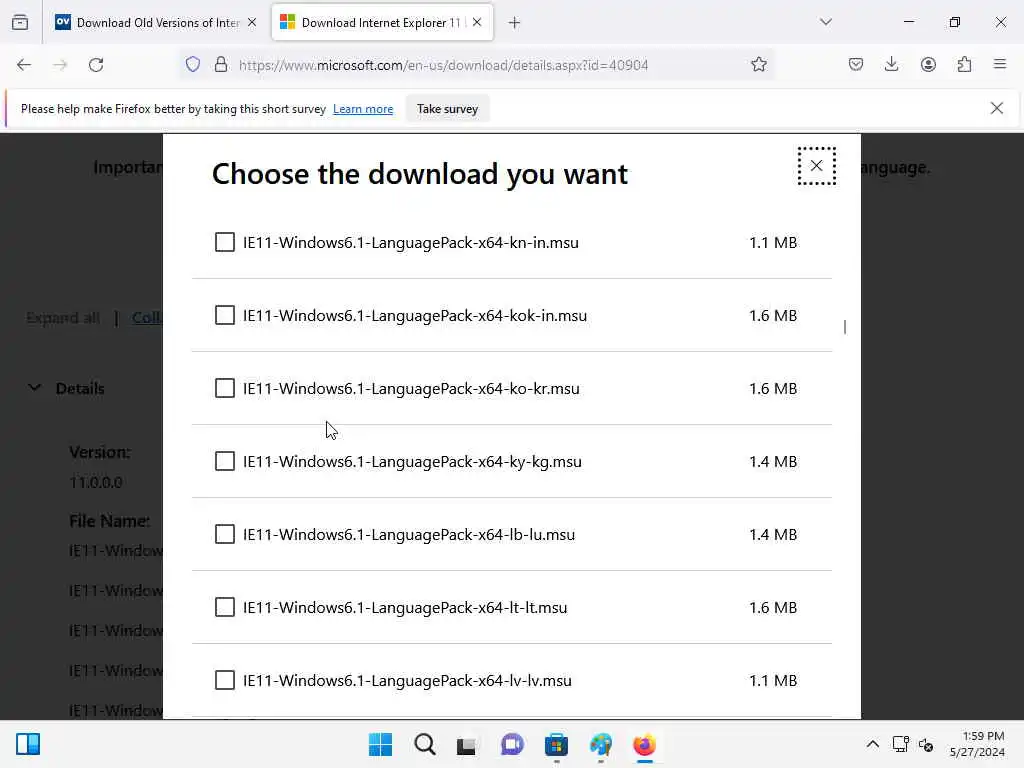Click Expand all link on page
This screenshot has height=768, width=1024.
(x=63, y=318)
